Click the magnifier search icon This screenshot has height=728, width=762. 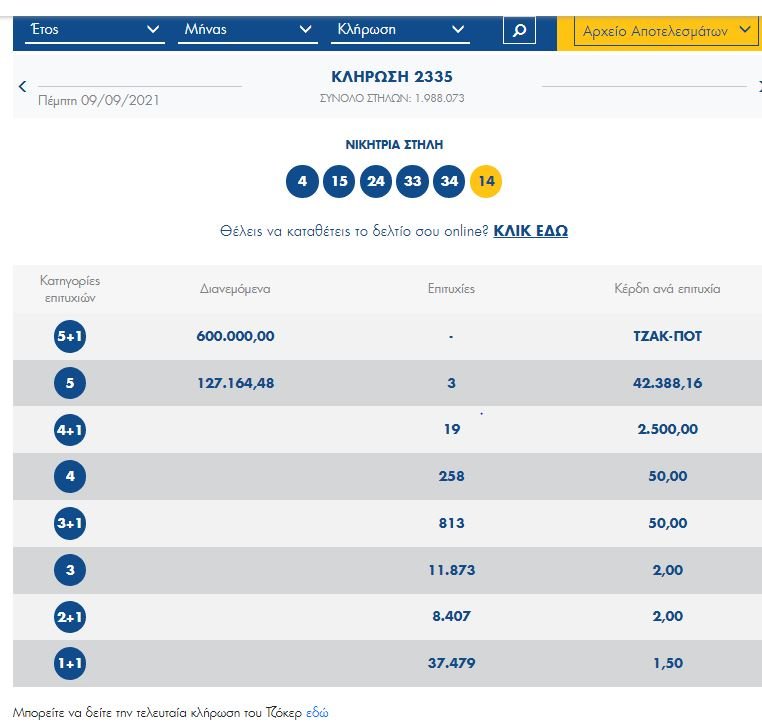coord(518,30)
